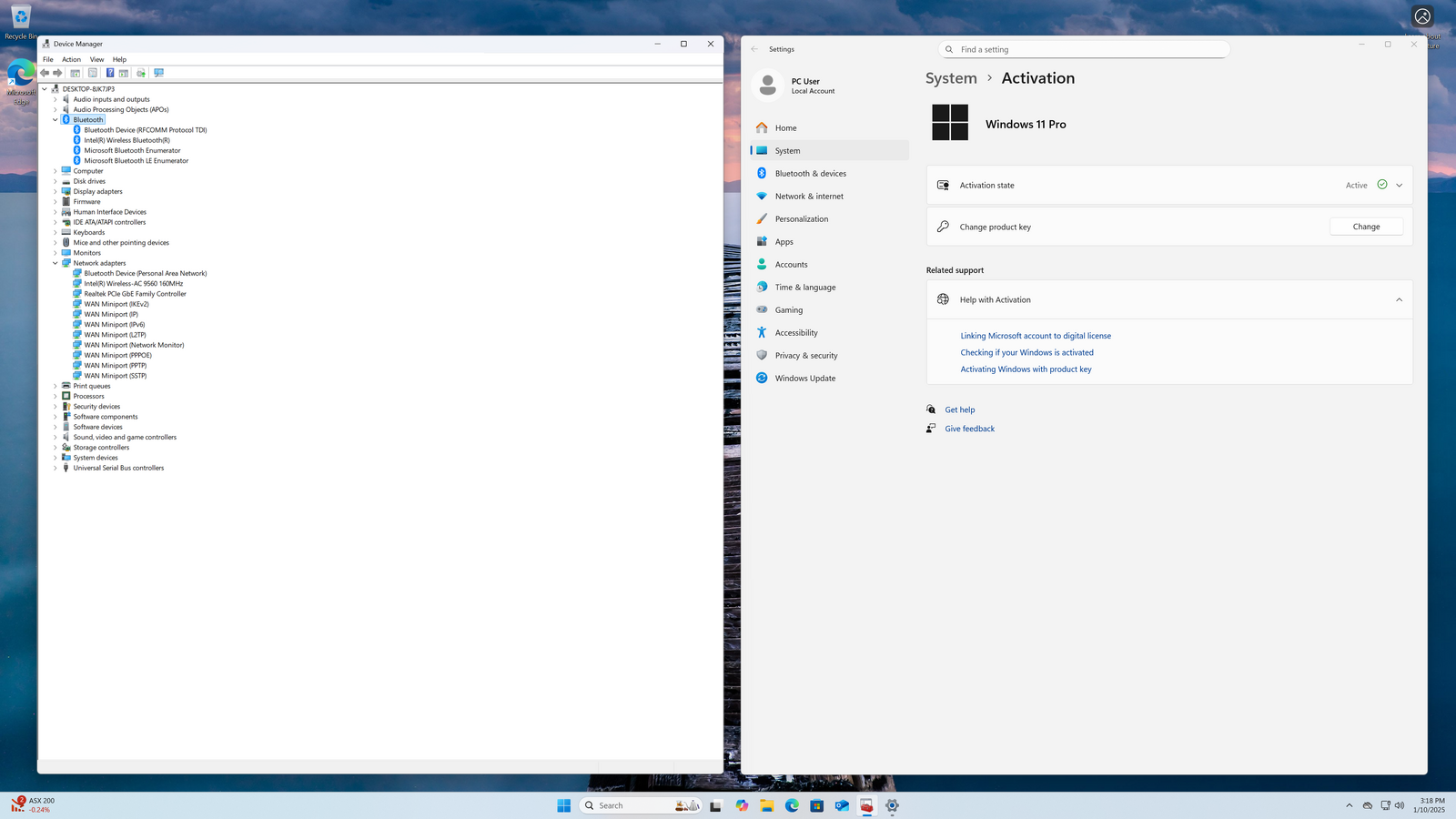Collapse the Help with Activation section
Image resolution: width=1456 pixels, height=819 pixels.
coord(1399,300)
